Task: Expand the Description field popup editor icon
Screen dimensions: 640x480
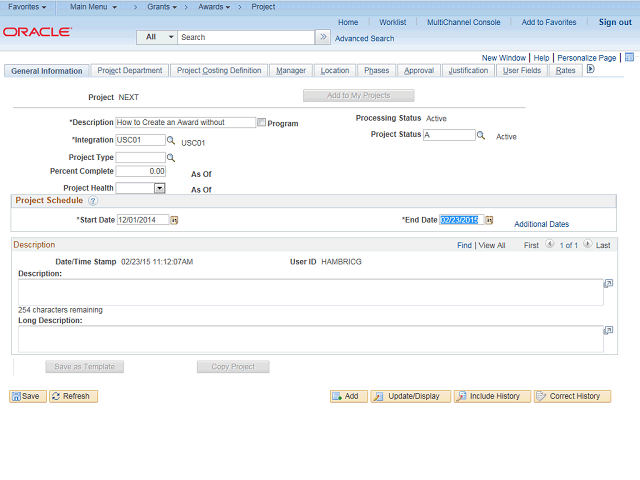Action: pos(608,283)
